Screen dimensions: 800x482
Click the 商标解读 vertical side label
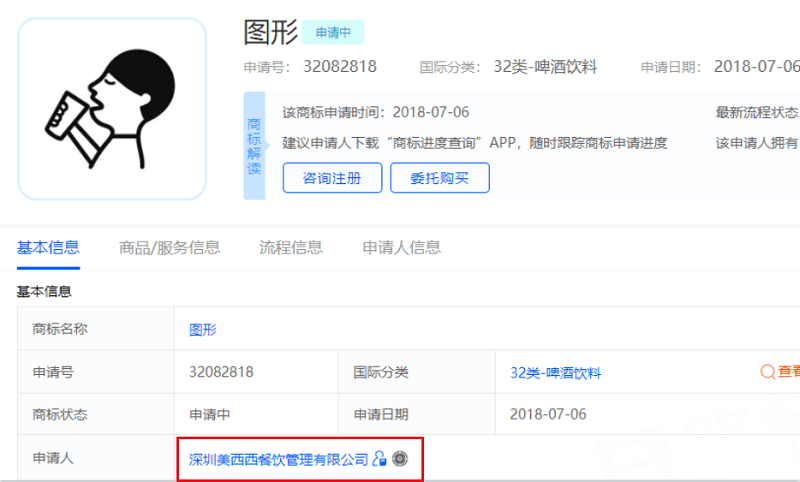pyautogui.click(x=254, y=146)
